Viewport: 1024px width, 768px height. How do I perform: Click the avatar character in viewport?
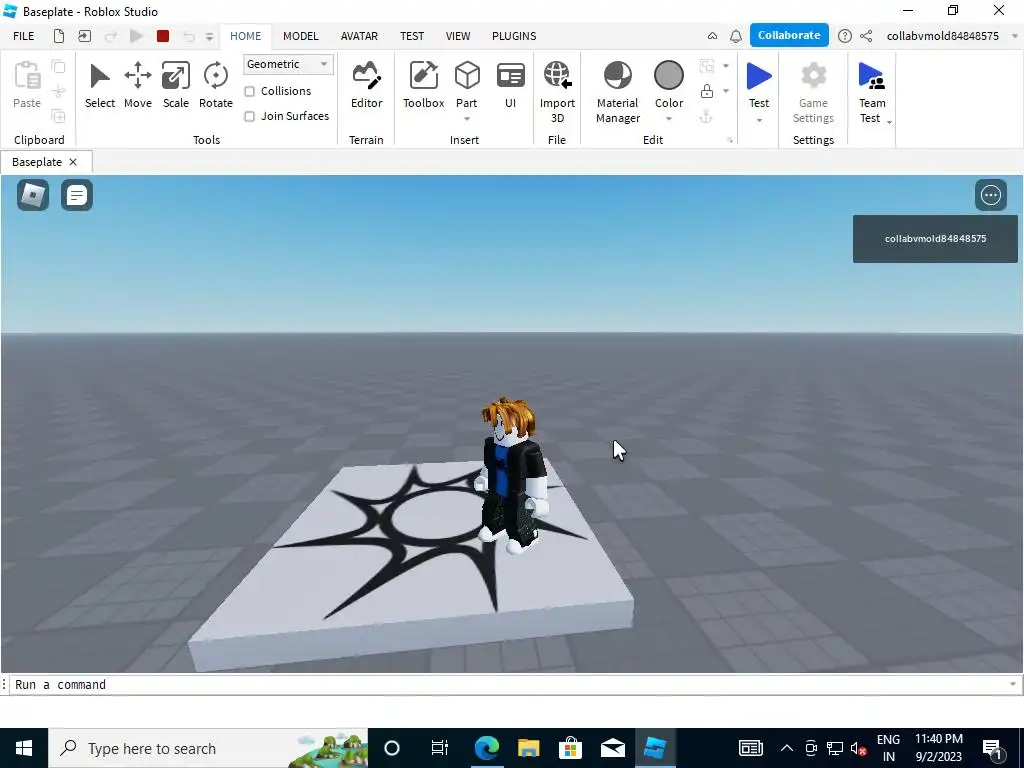pyautogui.click(x=514, y=477)
